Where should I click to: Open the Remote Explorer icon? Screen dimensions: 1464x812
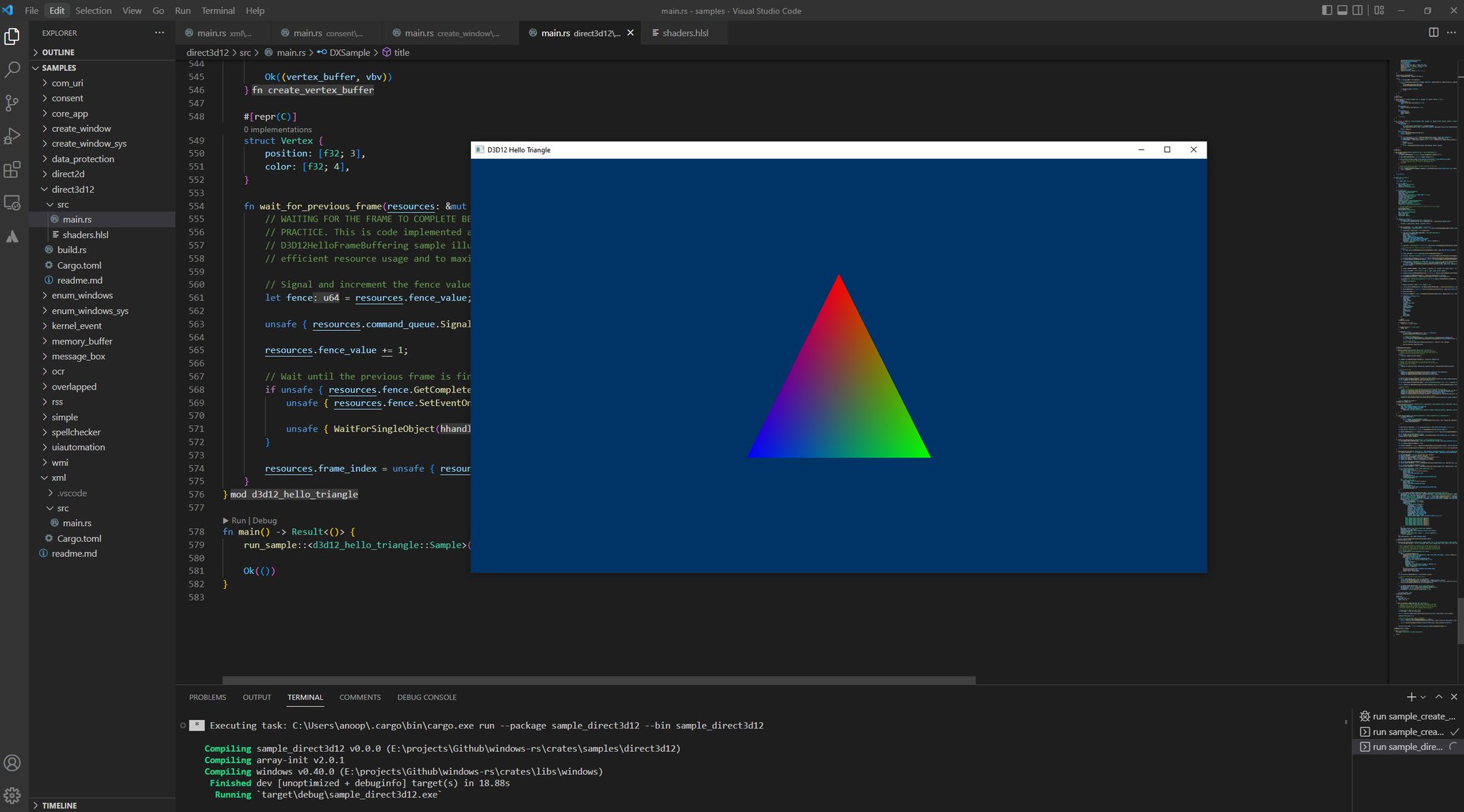(12, 203)
